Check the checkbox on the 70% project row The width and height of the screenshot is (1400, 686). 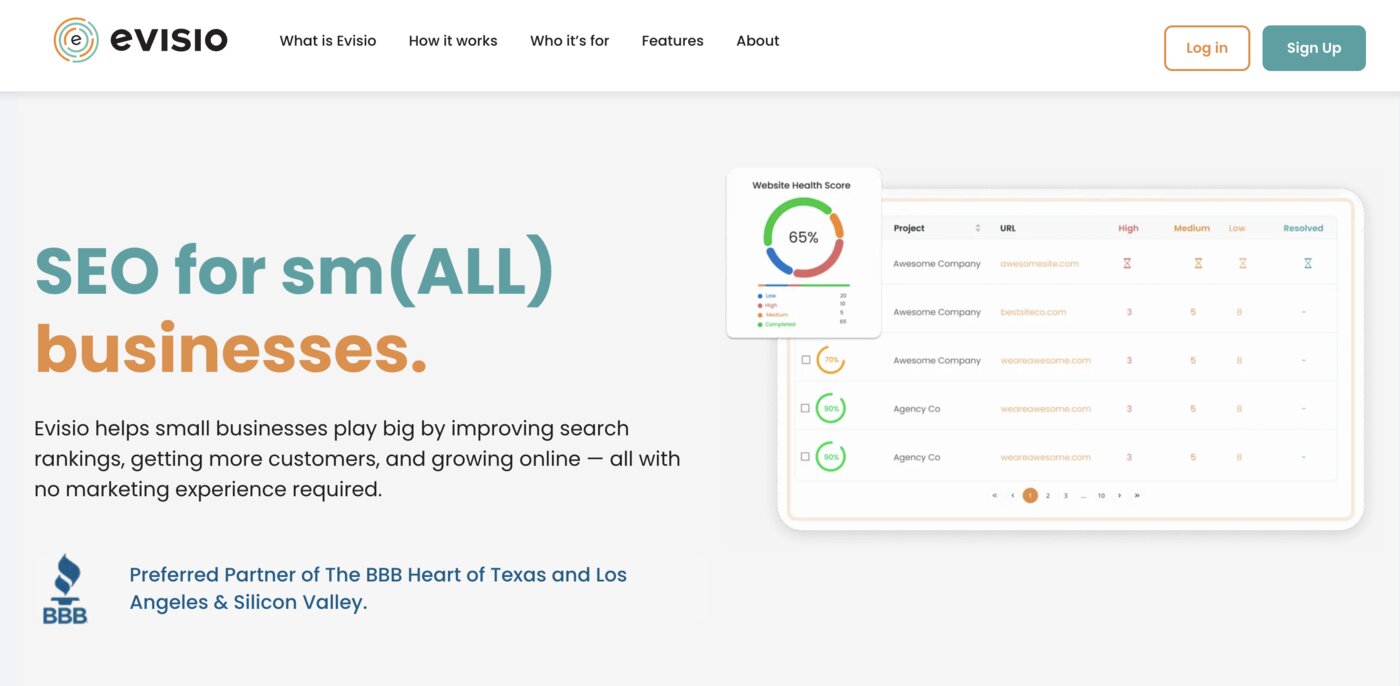[x=806, y=359]
